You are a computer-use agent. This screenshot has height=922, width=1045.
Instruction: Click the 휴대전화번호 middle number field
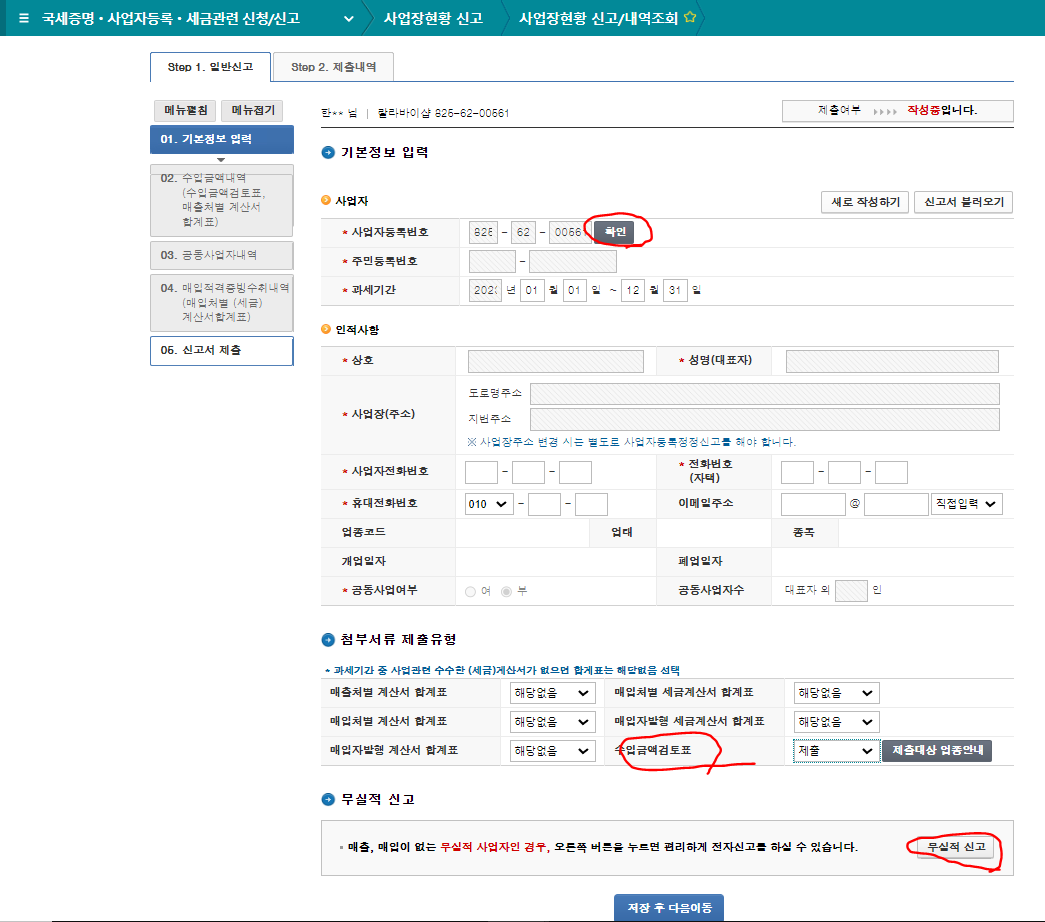coord(544,504)
